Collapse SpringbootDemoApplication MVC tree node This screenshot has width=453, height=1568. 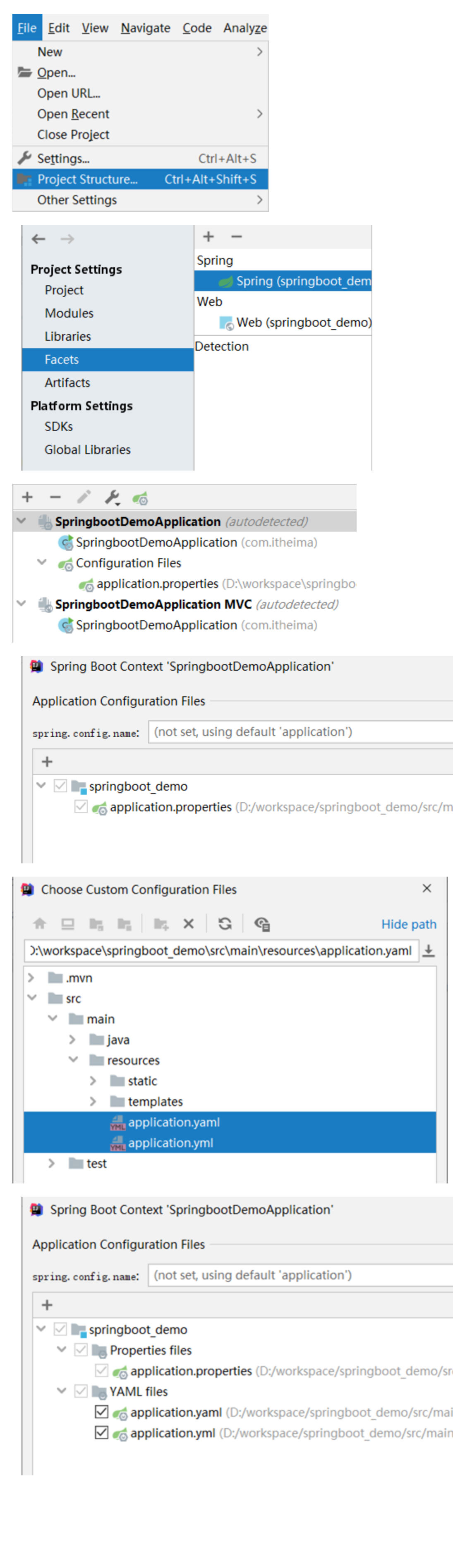click(x=22, y=603)
